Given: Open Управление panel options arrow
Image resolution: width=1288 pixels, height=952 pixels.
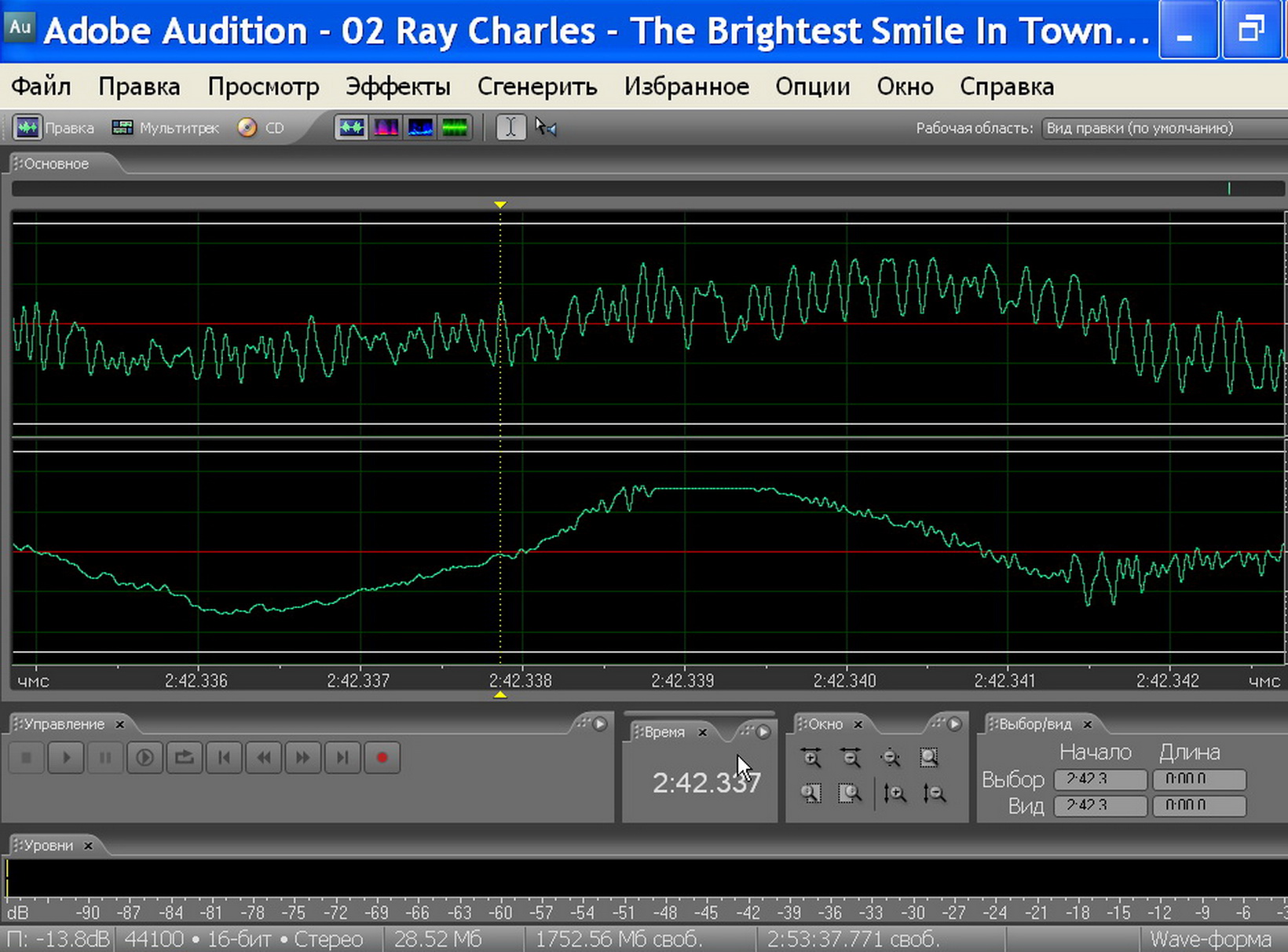Looking at the screenshot, I should [x=600, y=723].
